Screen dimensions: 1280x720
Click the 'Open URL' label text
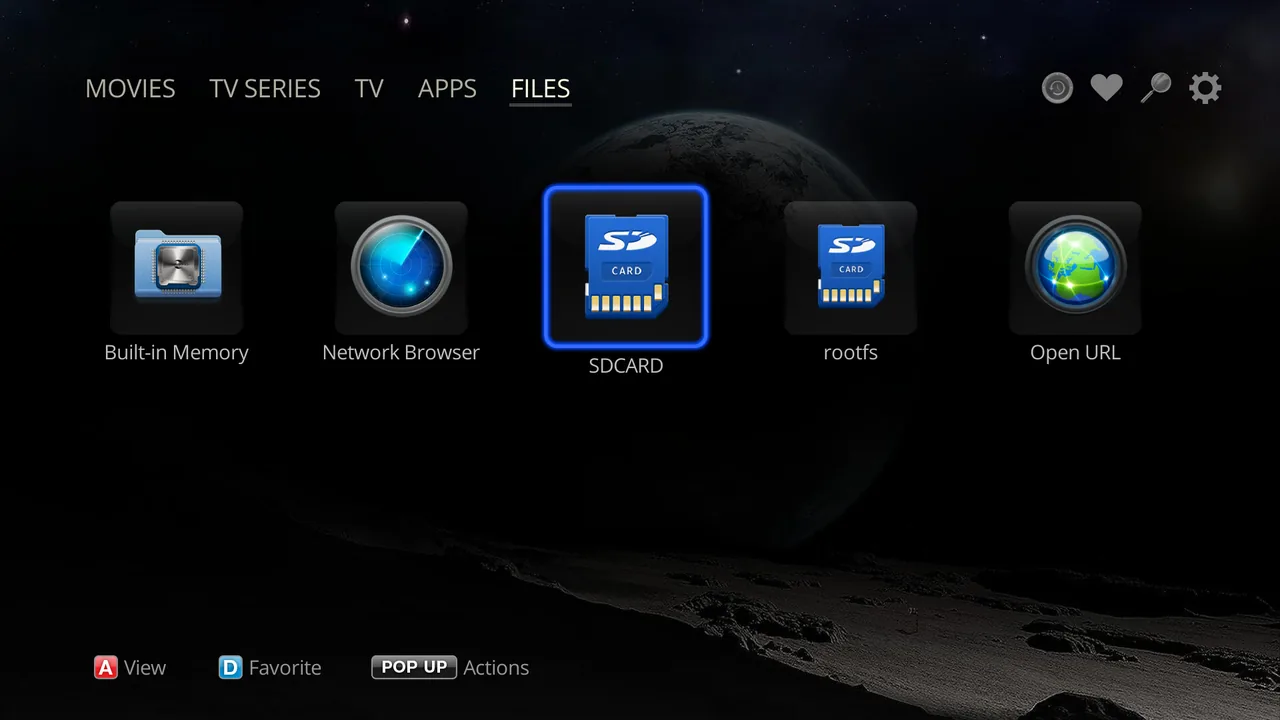(1075, 352)
